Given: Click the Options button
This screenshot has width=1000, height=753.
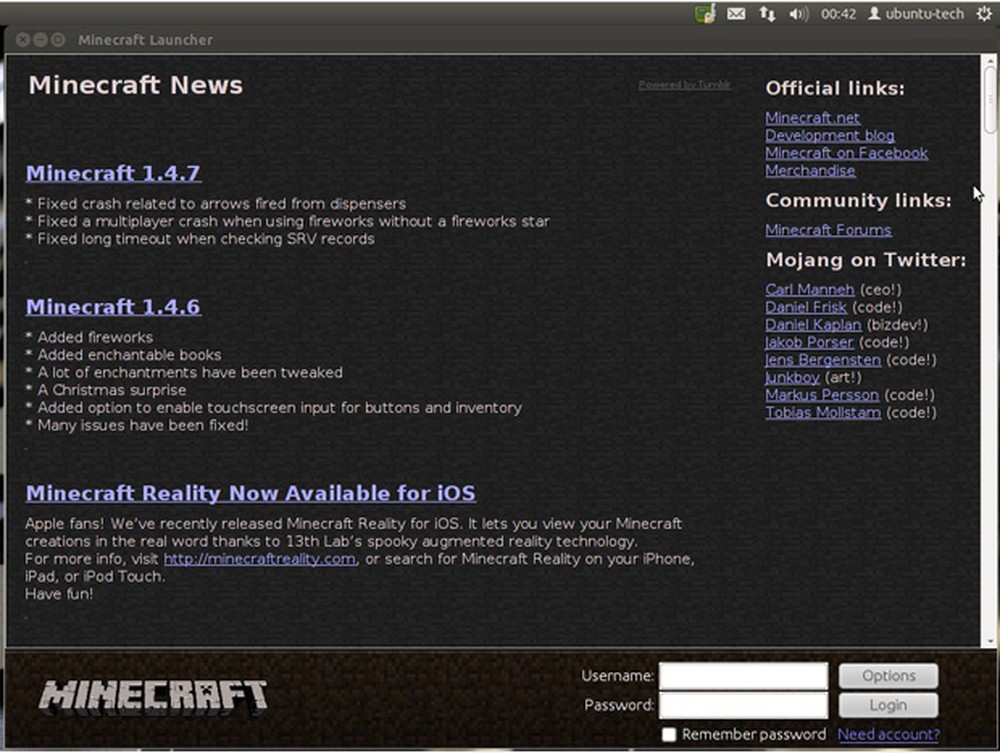Looking at the screenshot, I should (x=888, y=676).
